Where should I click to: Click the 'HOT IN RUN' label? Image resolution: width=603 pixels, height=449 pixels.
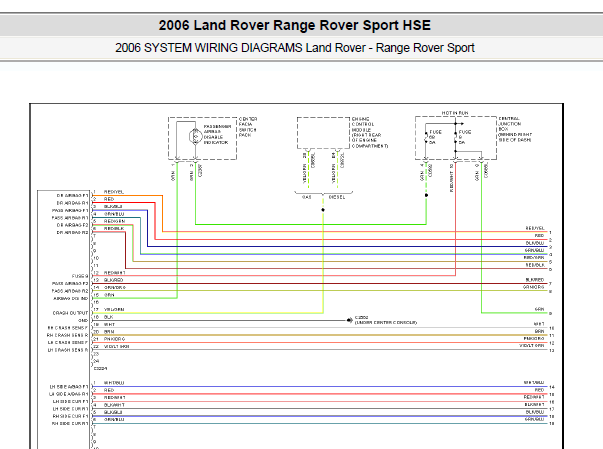click(455, 113)
